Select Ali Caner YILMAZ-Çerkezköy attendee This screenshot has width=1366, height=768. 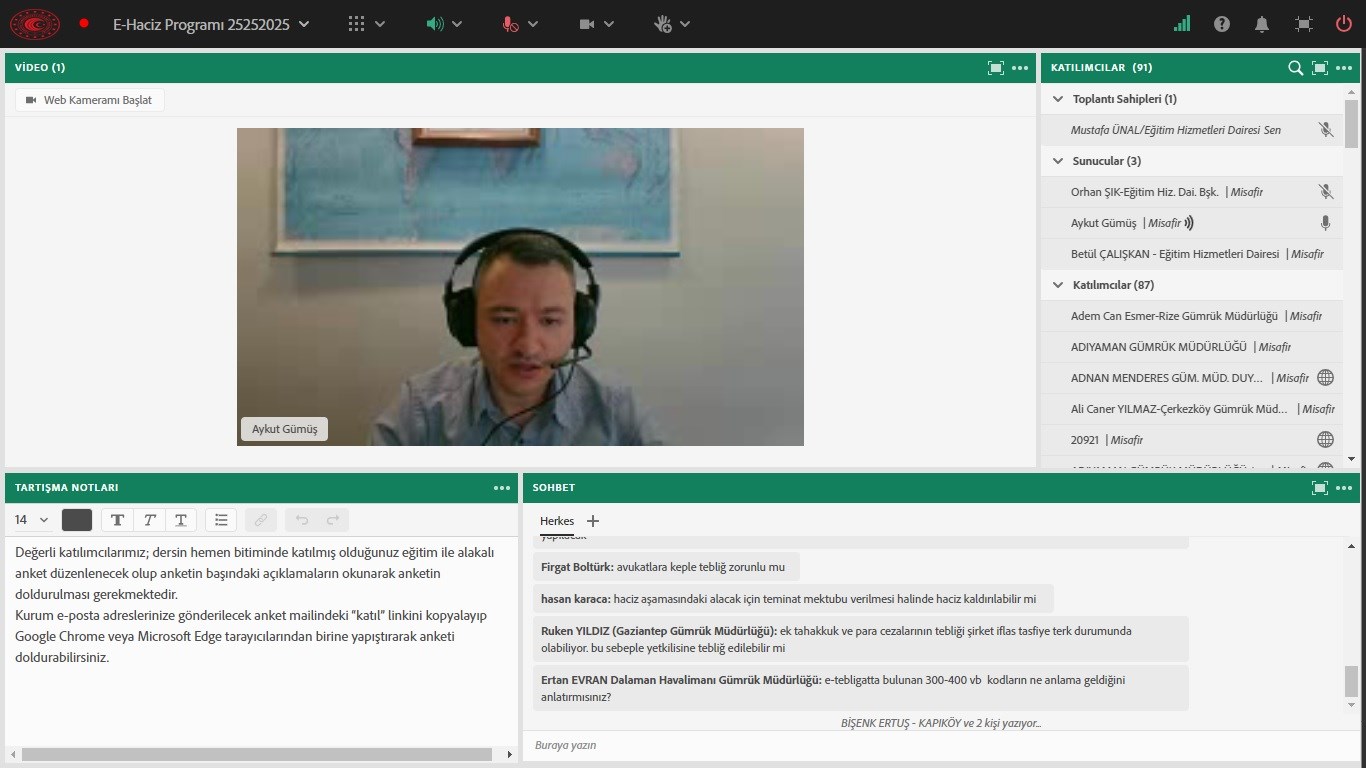(1192, 409)
